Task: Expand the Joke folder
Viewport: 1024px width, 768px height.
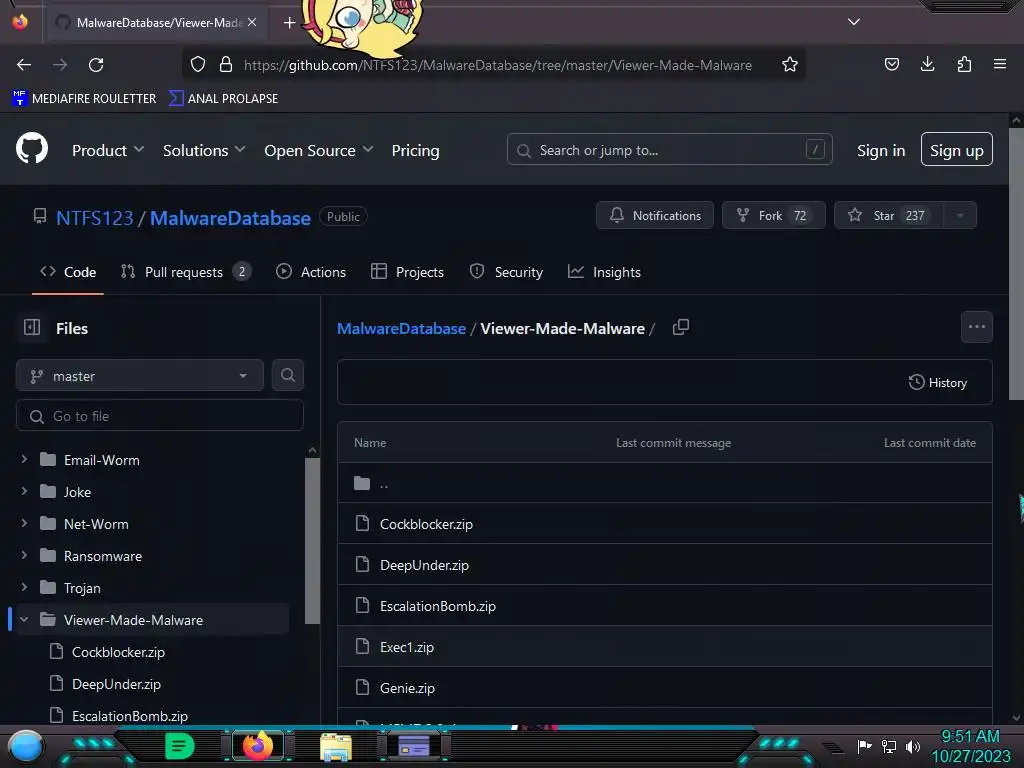Action: [24, 491]
